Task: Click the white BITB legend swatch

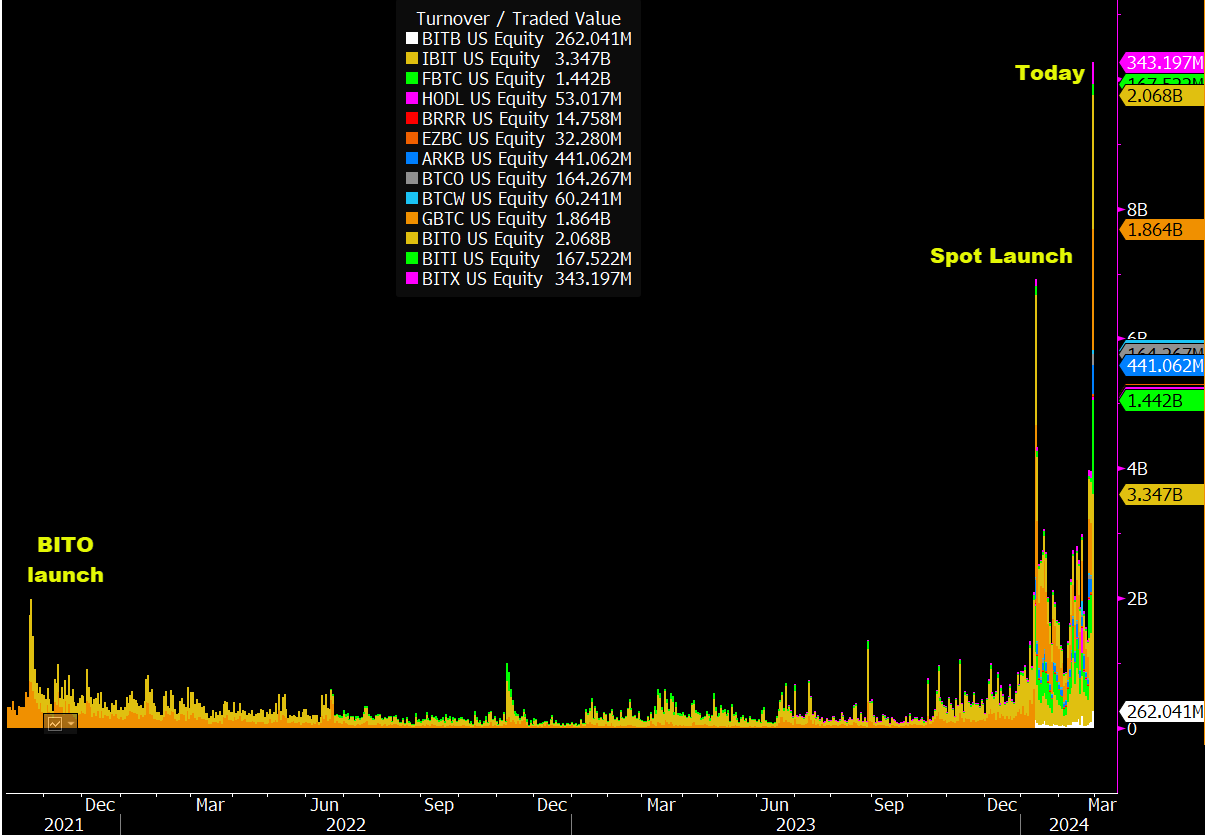Action: [x=411, y=39]
